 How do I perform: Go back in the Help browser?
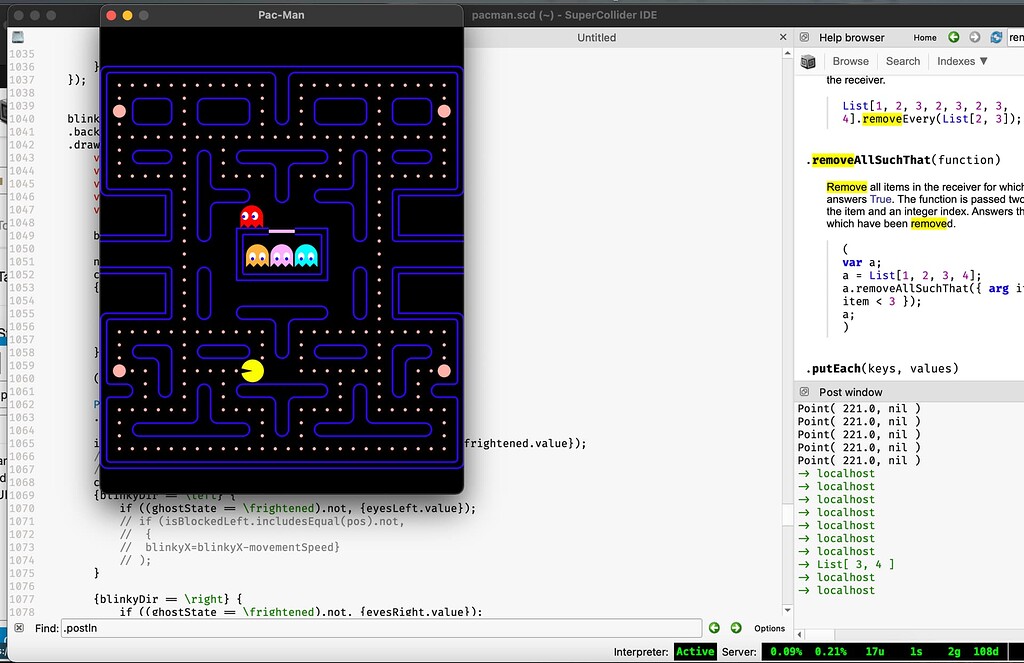coord(954,37)
